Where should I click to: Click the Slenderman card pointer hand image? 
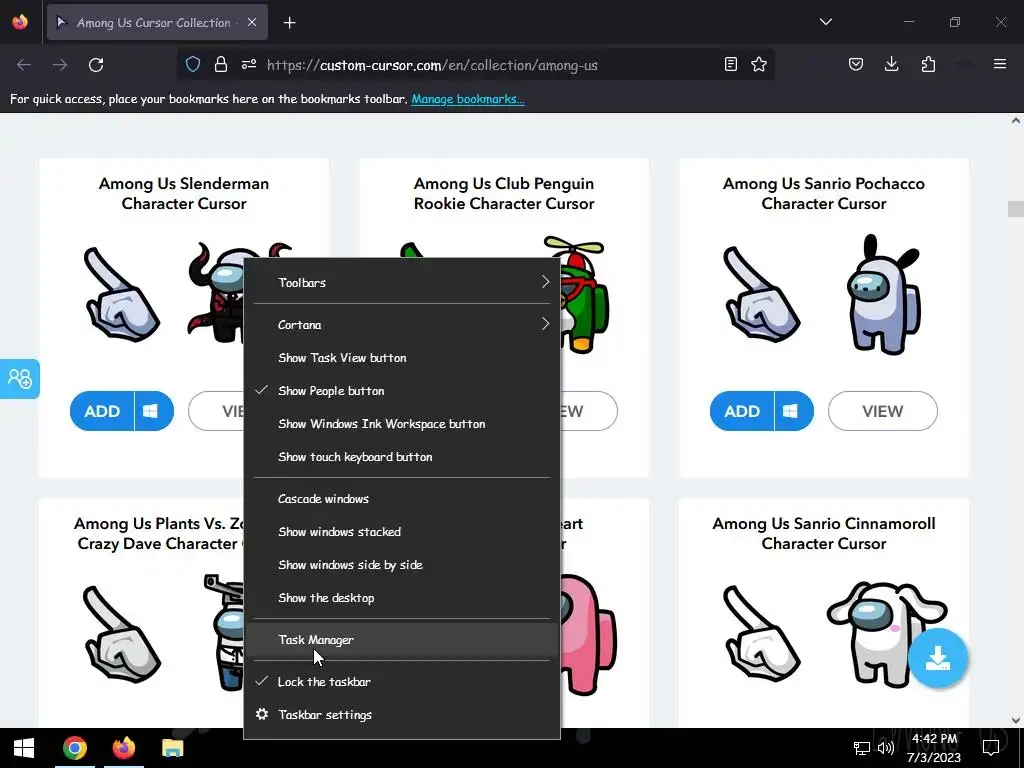pos(121,294)
